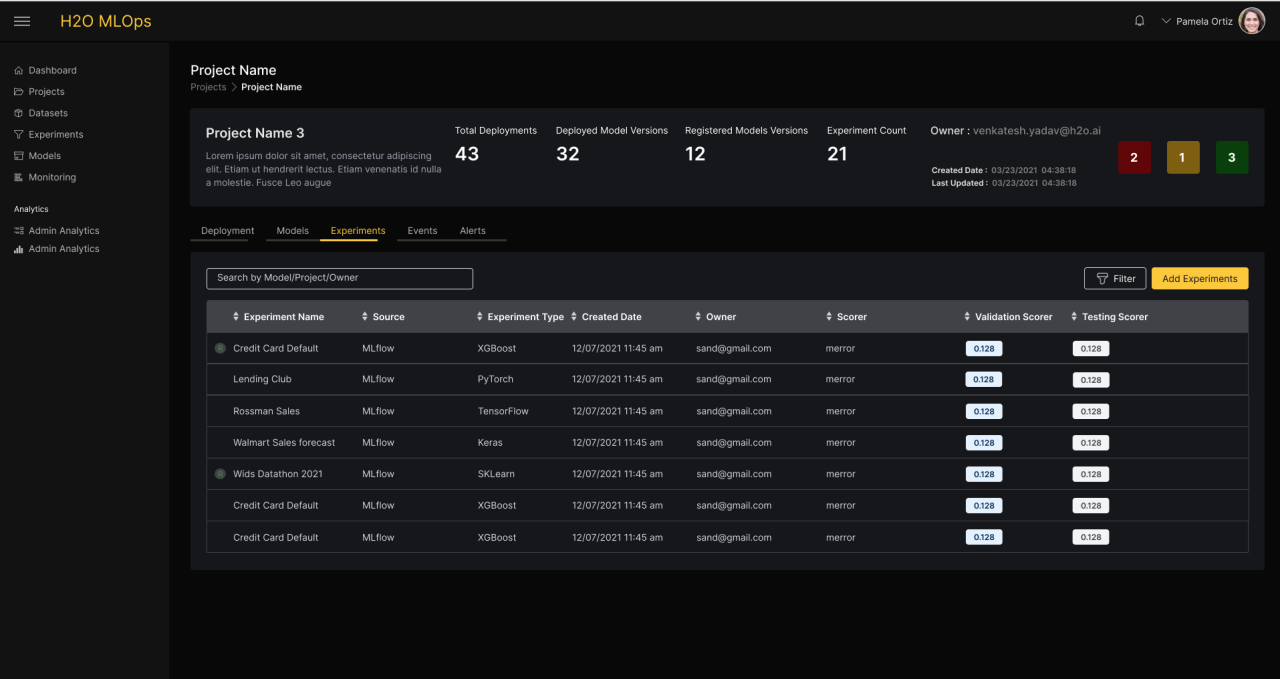Toggle status dot on first Credit Card Default row
Viewport: 1280px width, 679px height.
coord(220,348)
